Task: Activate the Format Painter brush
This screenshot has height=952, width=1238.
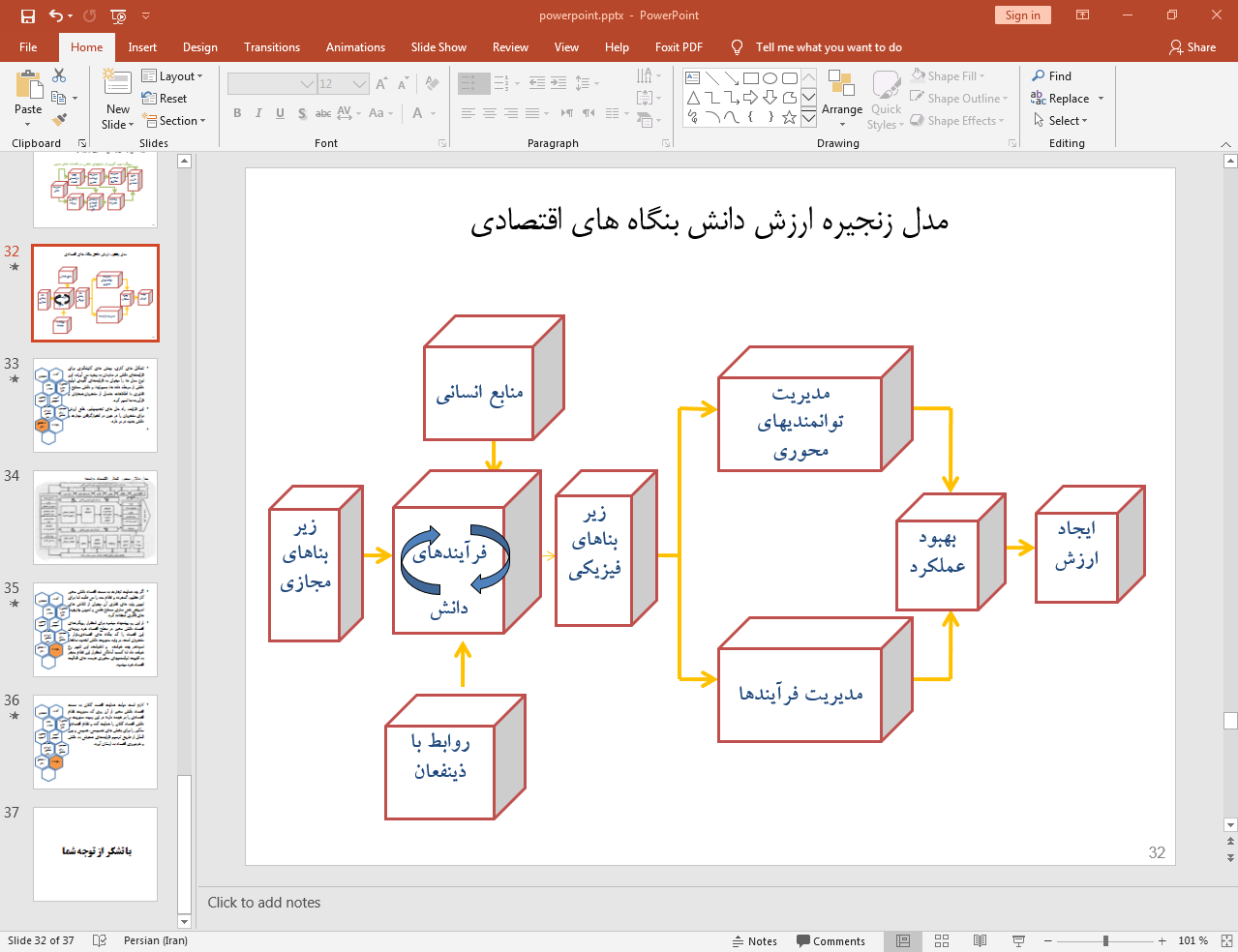Action: [59, 120]
